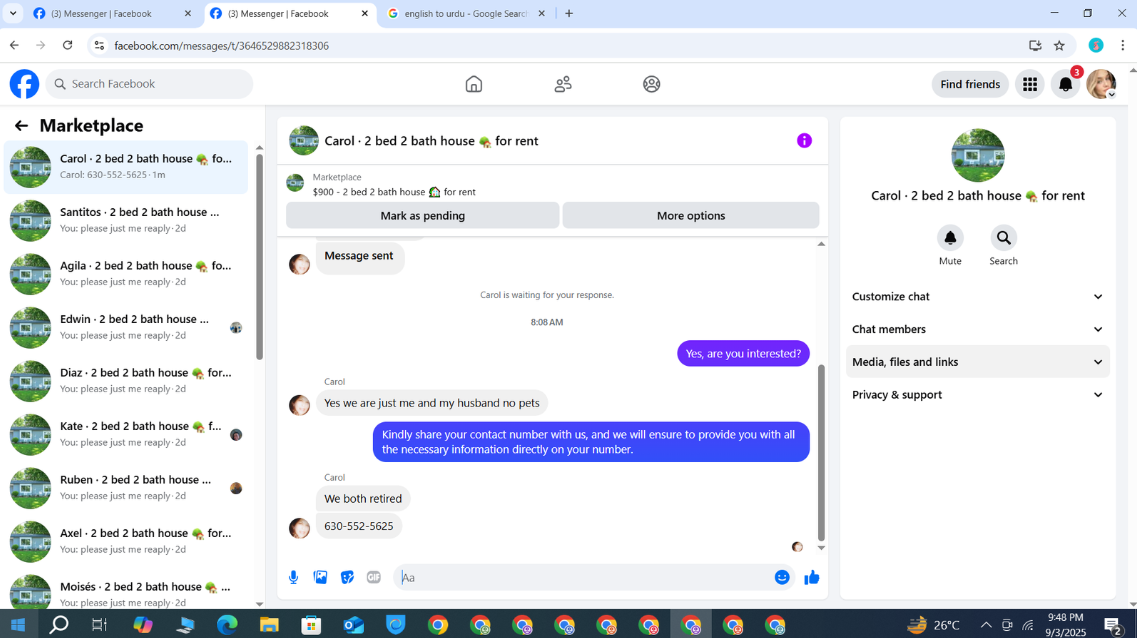1137x638 pixels.
Task: Choose a sticker icon
Action: coord(347,577)
